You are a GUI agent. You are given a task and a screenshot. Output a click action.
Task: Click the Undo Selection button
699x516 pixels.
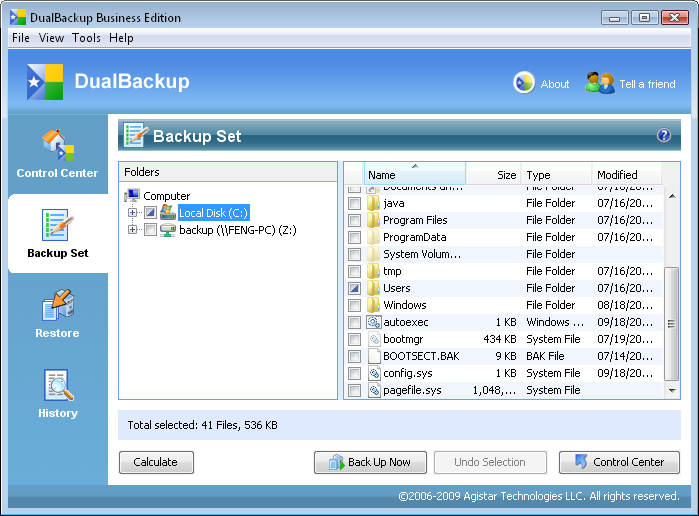click(x=490, y=462)
